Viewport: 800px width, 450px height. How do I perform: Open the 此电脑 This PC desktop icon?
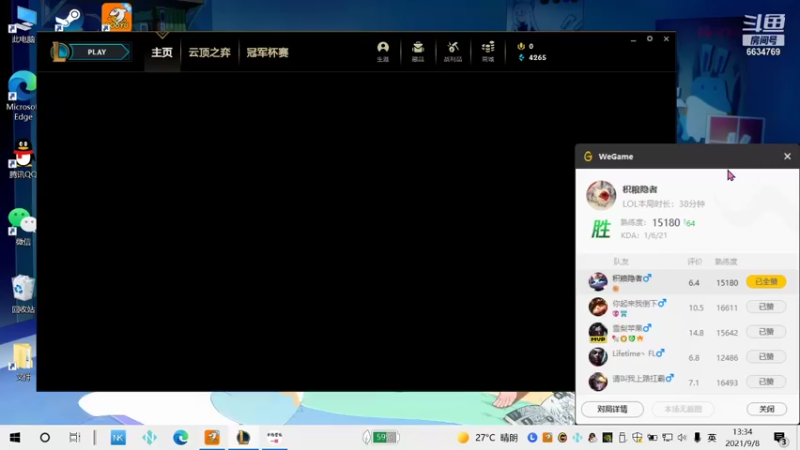pos(23,24)
